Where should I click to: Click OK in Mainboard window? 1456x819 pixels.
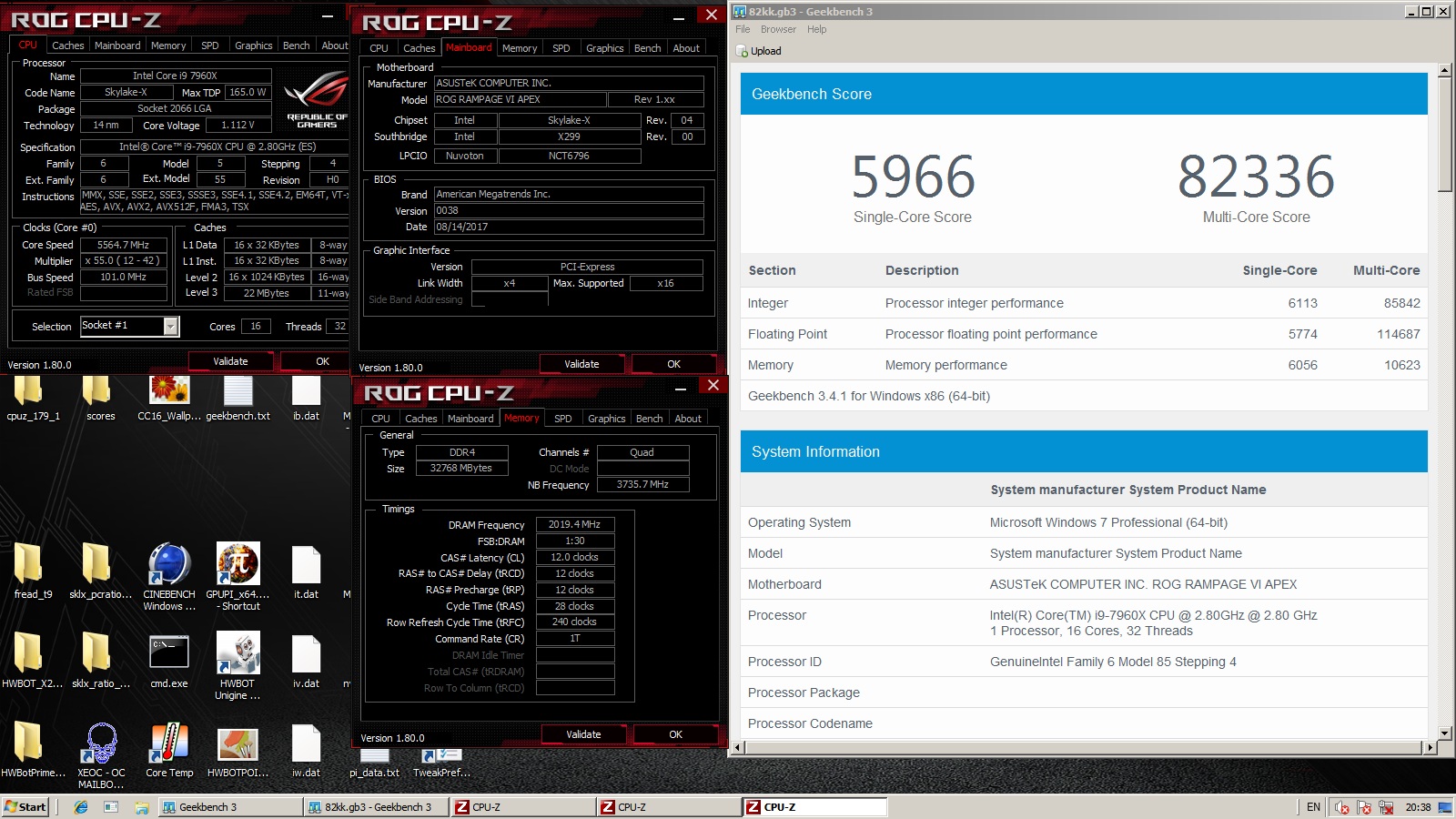(x=673, y=364)
